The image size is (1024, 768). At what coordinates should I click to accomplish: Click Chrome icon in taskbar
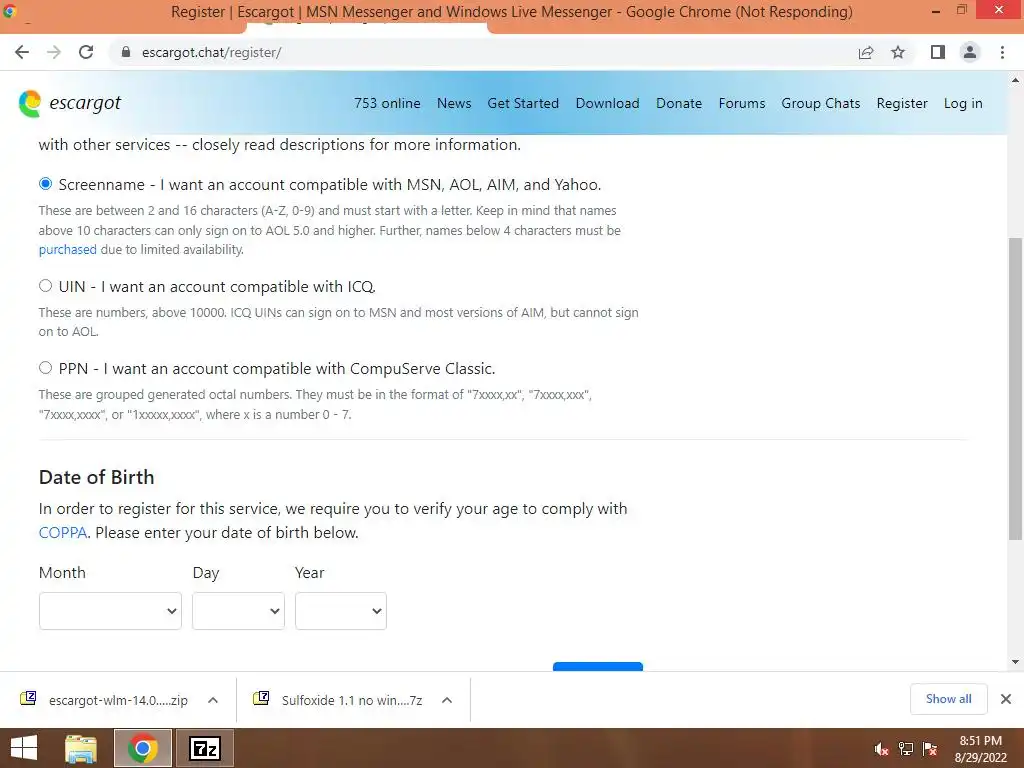point(142,748)
